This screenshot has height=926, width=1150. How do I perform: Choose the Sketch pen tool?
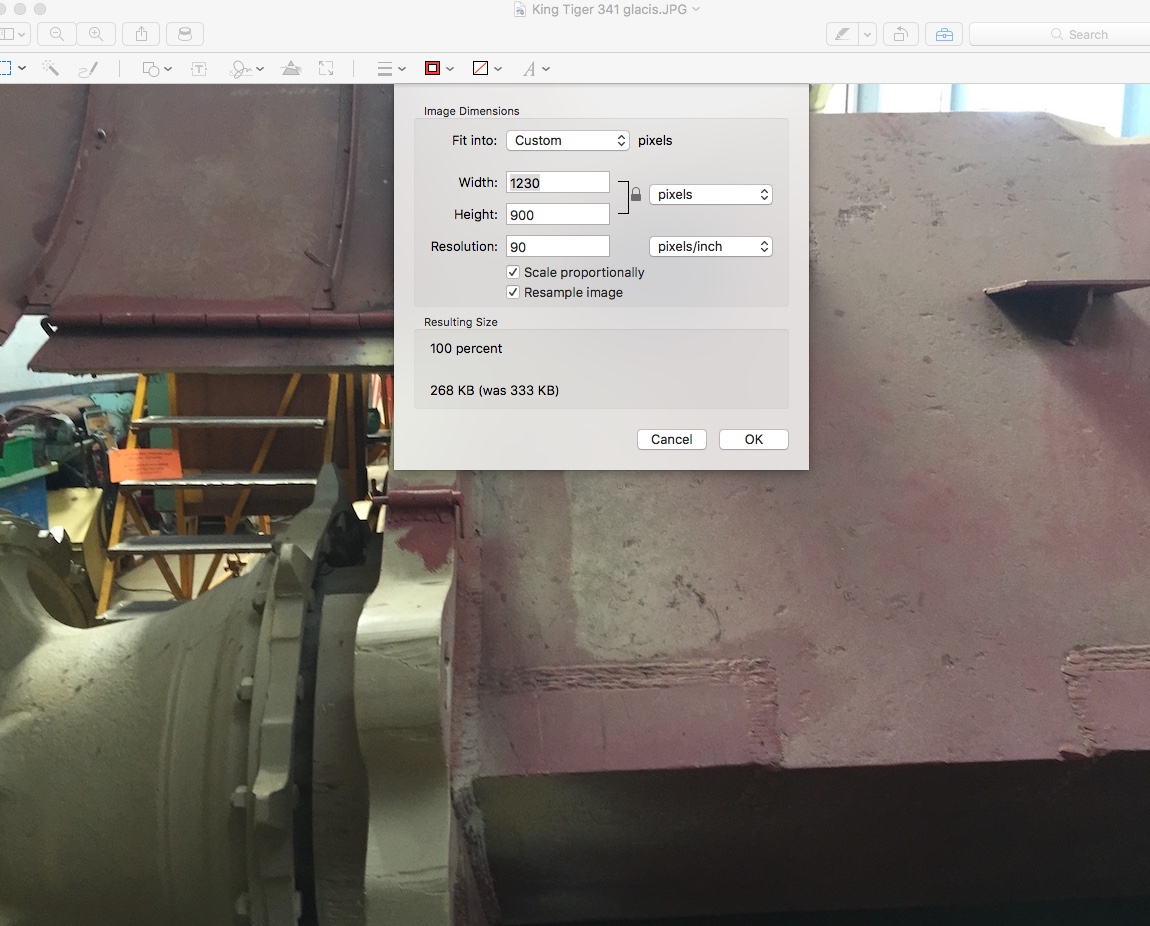click(88, 69)
